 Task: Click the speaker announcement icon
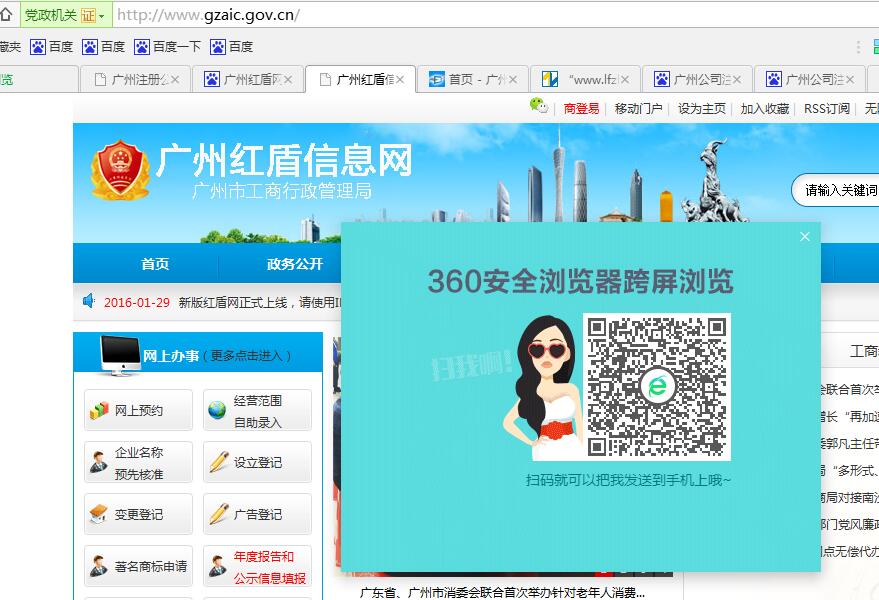(x=88, y=301)
